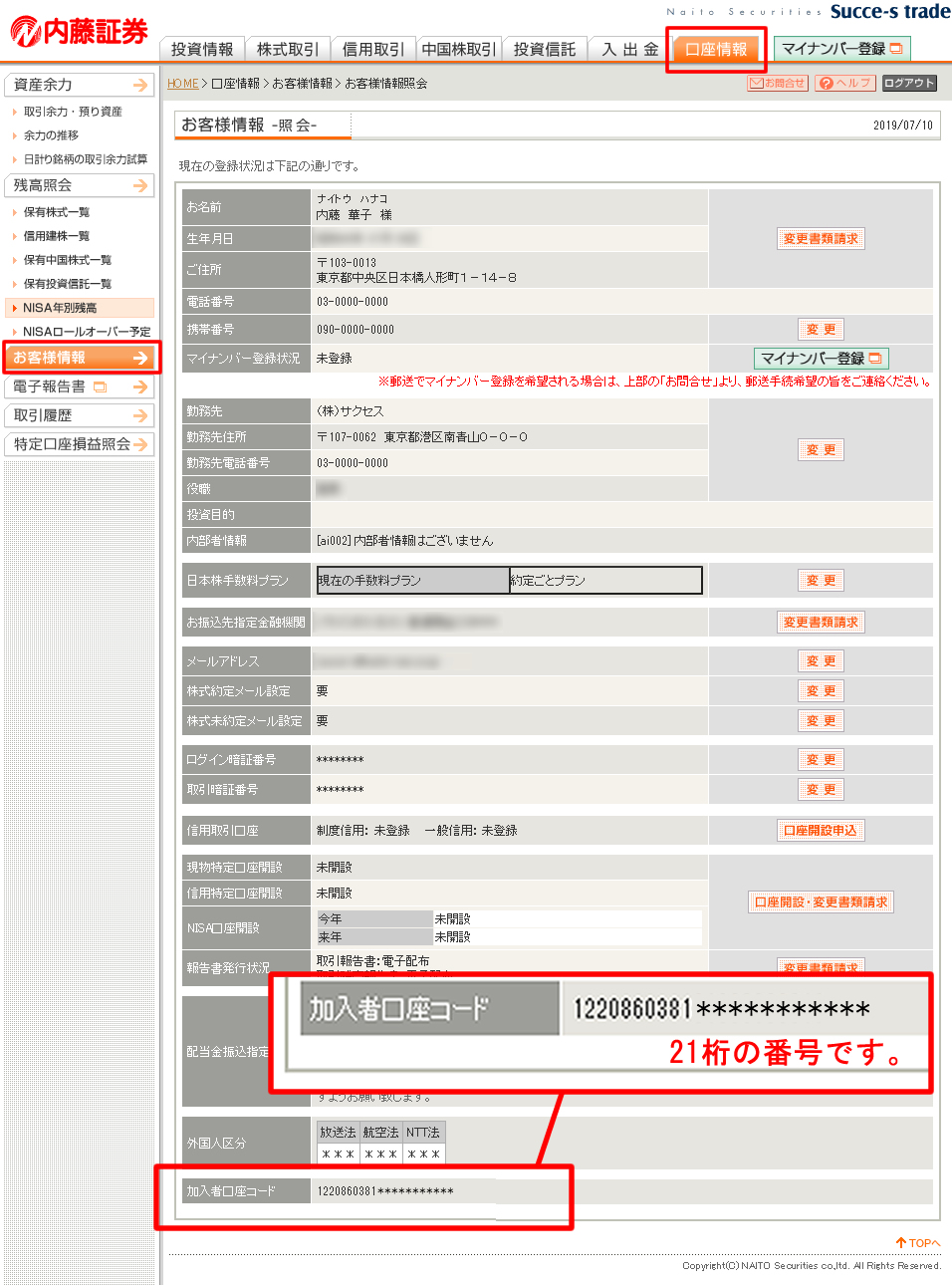
Task: Click the green マイナンバー登録 button in table
Action: click(x=821, y=359)
